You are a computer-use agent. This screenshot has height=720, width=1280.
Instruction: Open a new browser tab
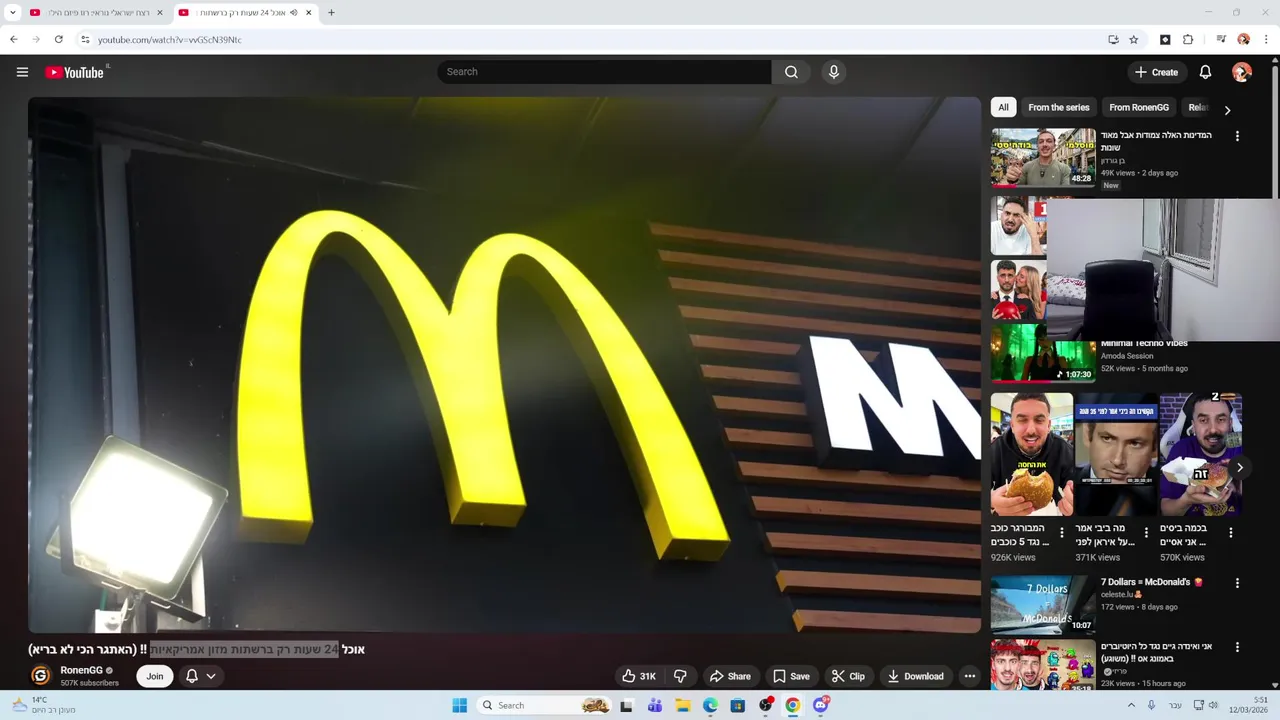pyautogui.click(x=331, y=13)
